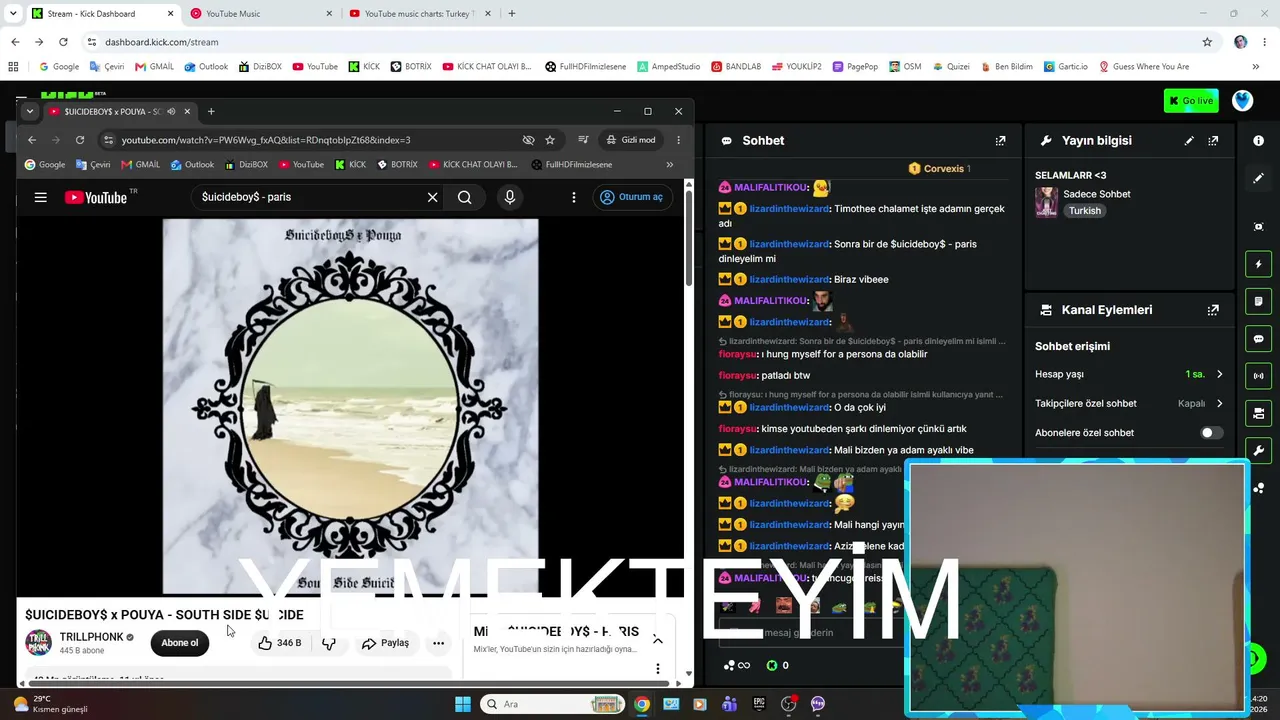Pop out the Kanal Eylemleri panel
1280x720 pixels.
(x=1213, y=310)
